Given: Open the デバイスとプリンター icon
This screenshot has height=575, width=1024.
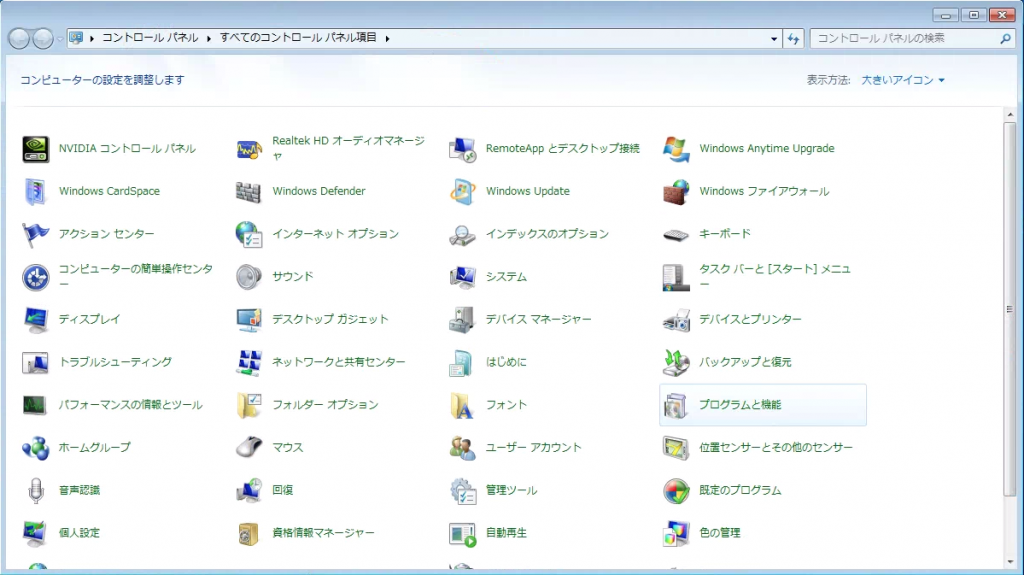Looking at the screenshot, I should (676, 320).
